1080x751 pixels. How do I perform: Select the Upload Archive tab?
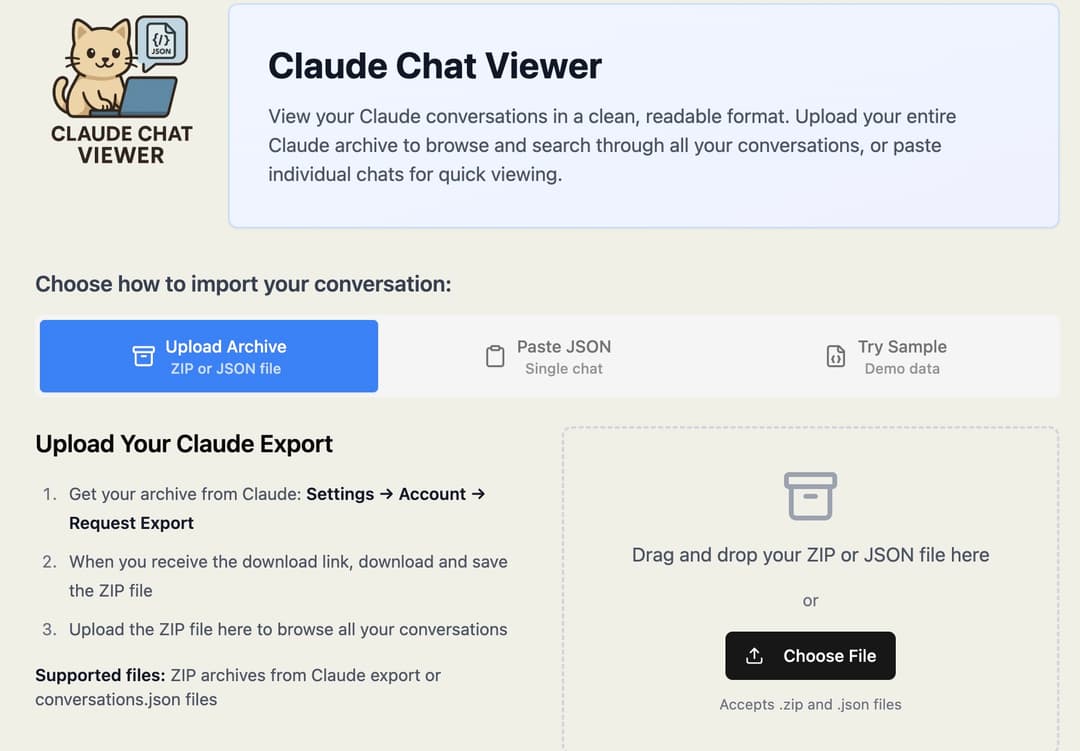[209, 356]
